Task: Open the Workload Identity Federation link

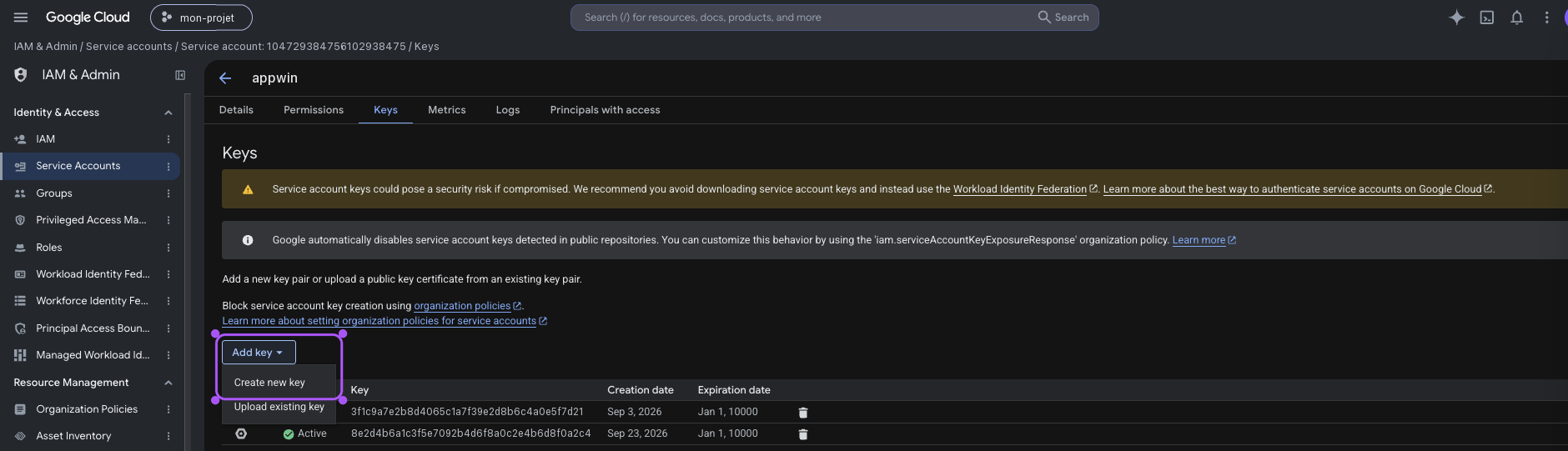Action: click(x=1025, y=189)
